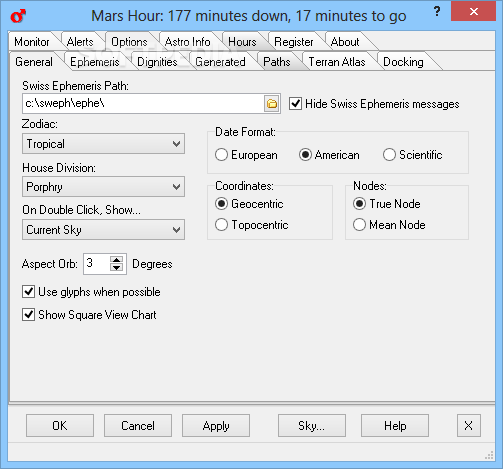503x469 pixels.
Task: Select the General sub-tab
Action: (34, 62)
